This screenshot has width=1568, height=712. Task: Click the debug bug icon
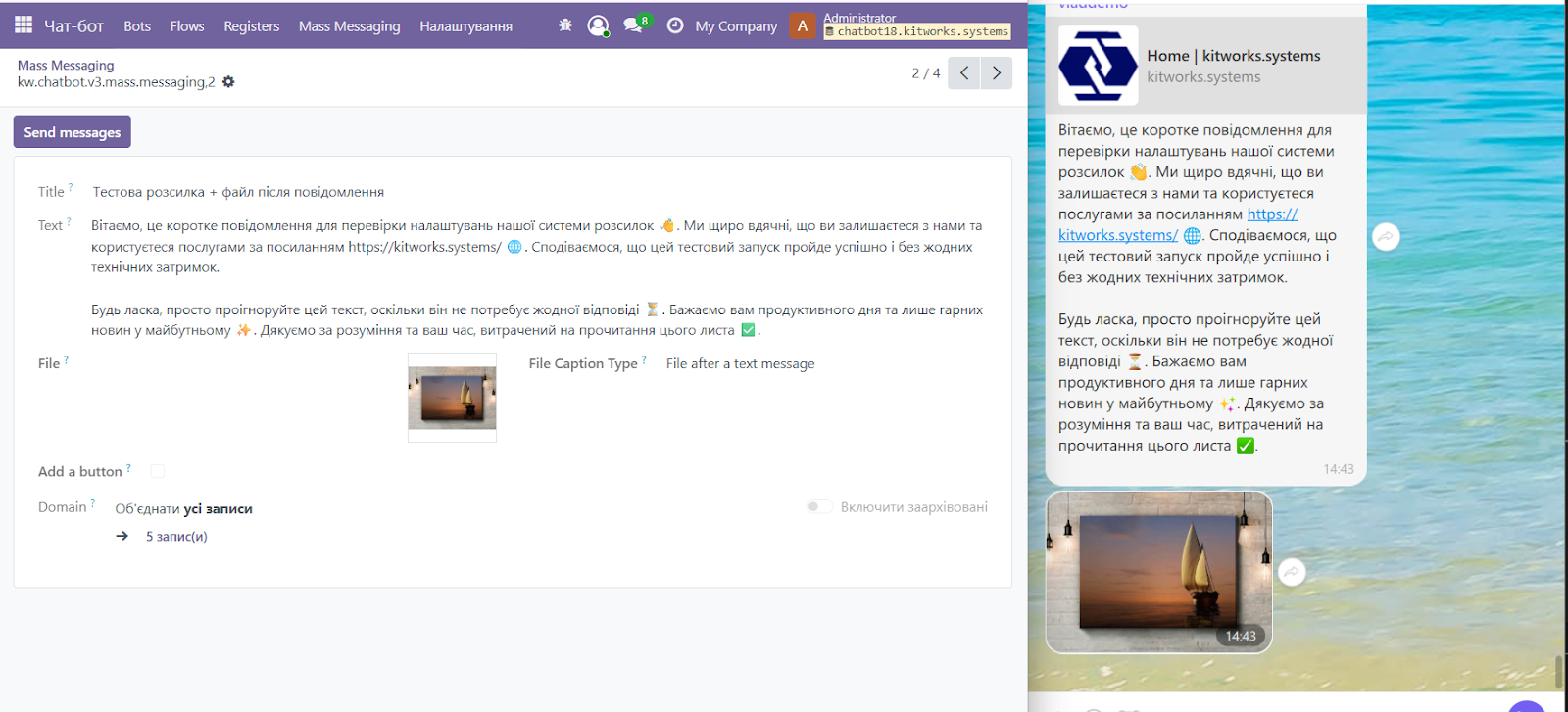[565, 25]
